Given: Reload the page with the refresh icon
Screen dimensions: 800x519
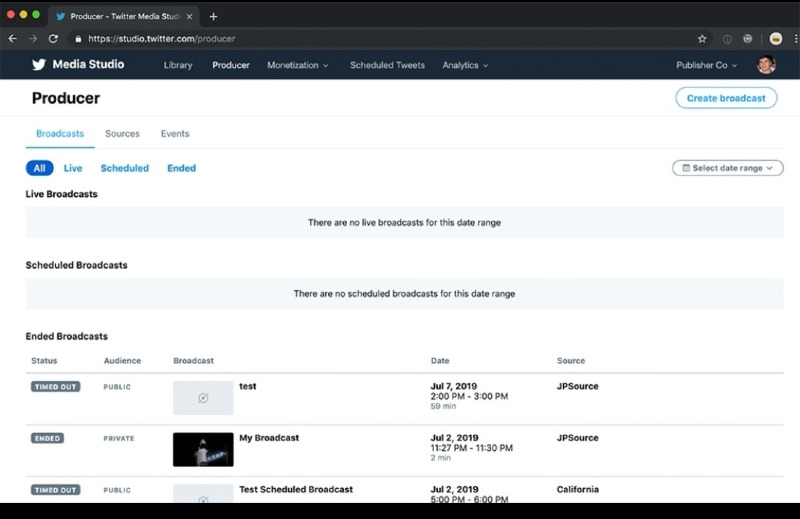Looking at the screenshot, I should tap(53, 39).
